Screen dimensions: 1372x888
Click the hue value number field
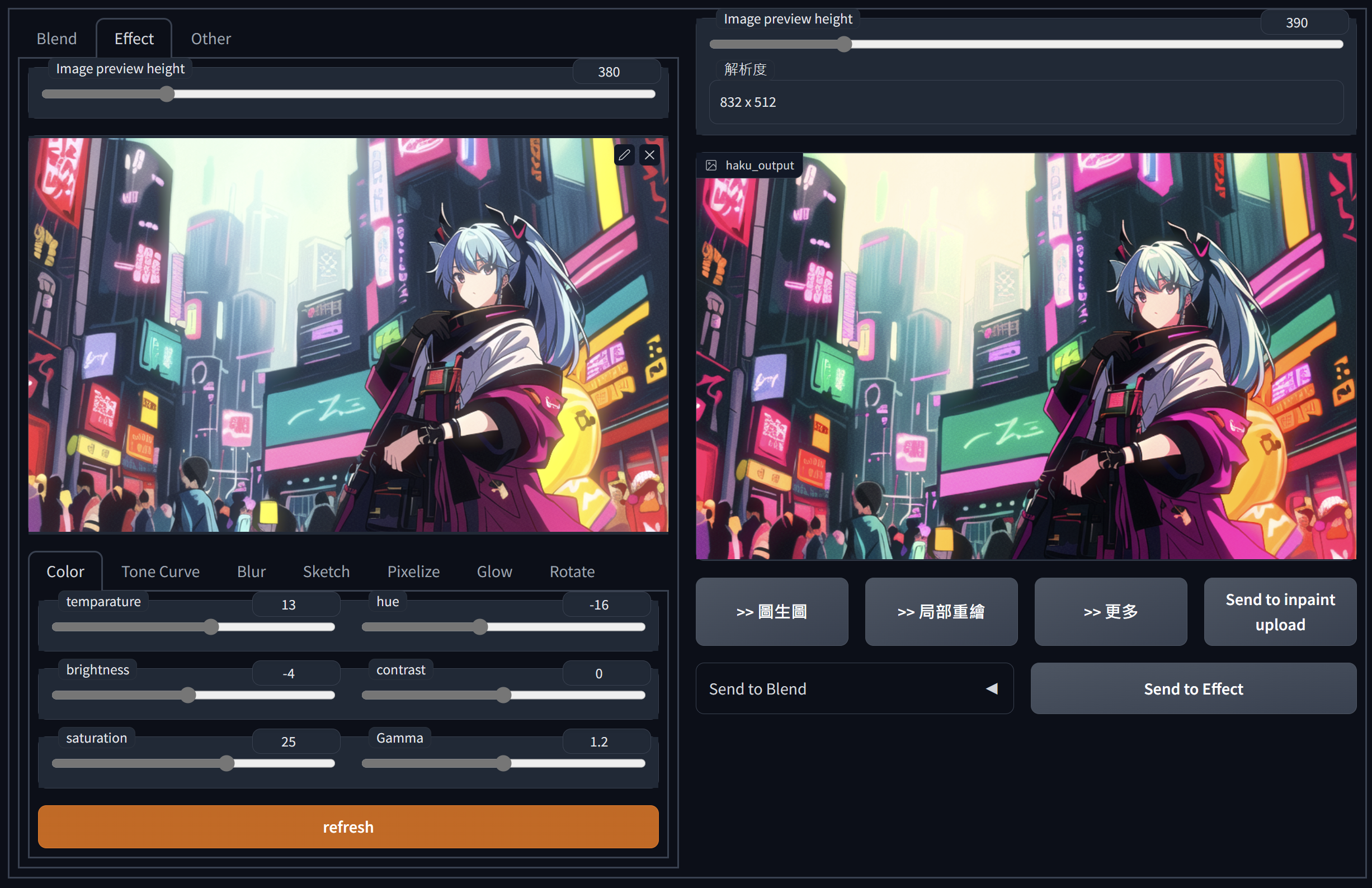(x=606, y=604)
